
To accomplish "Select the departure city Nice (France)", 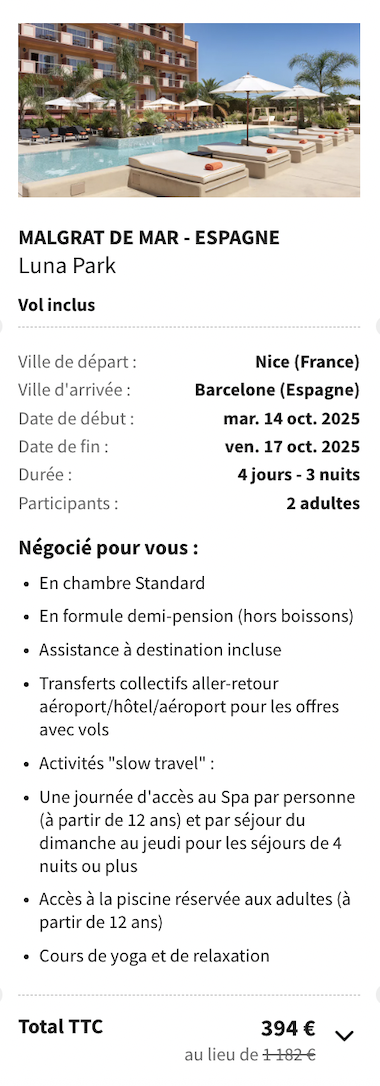I will point(307,362).
